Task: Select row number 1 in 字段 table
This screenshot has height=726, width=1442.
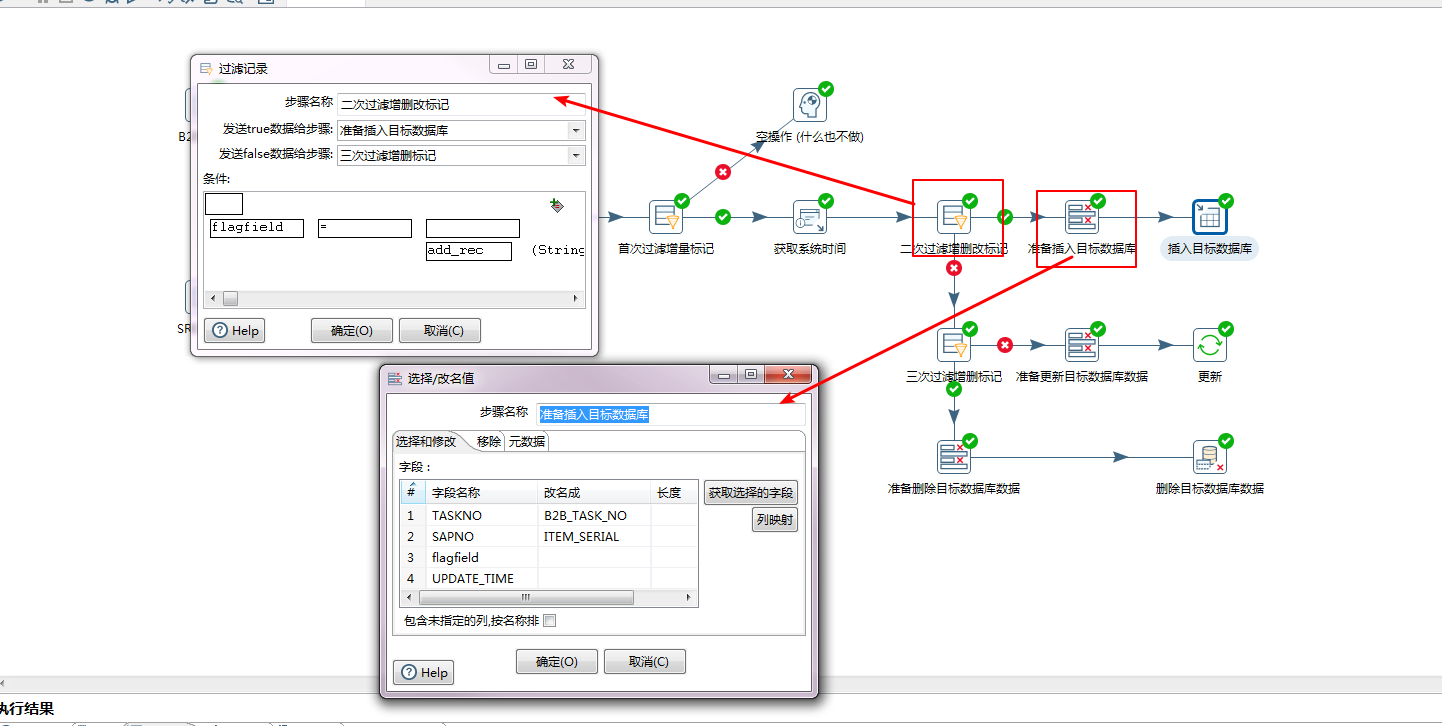Action: 410,516
